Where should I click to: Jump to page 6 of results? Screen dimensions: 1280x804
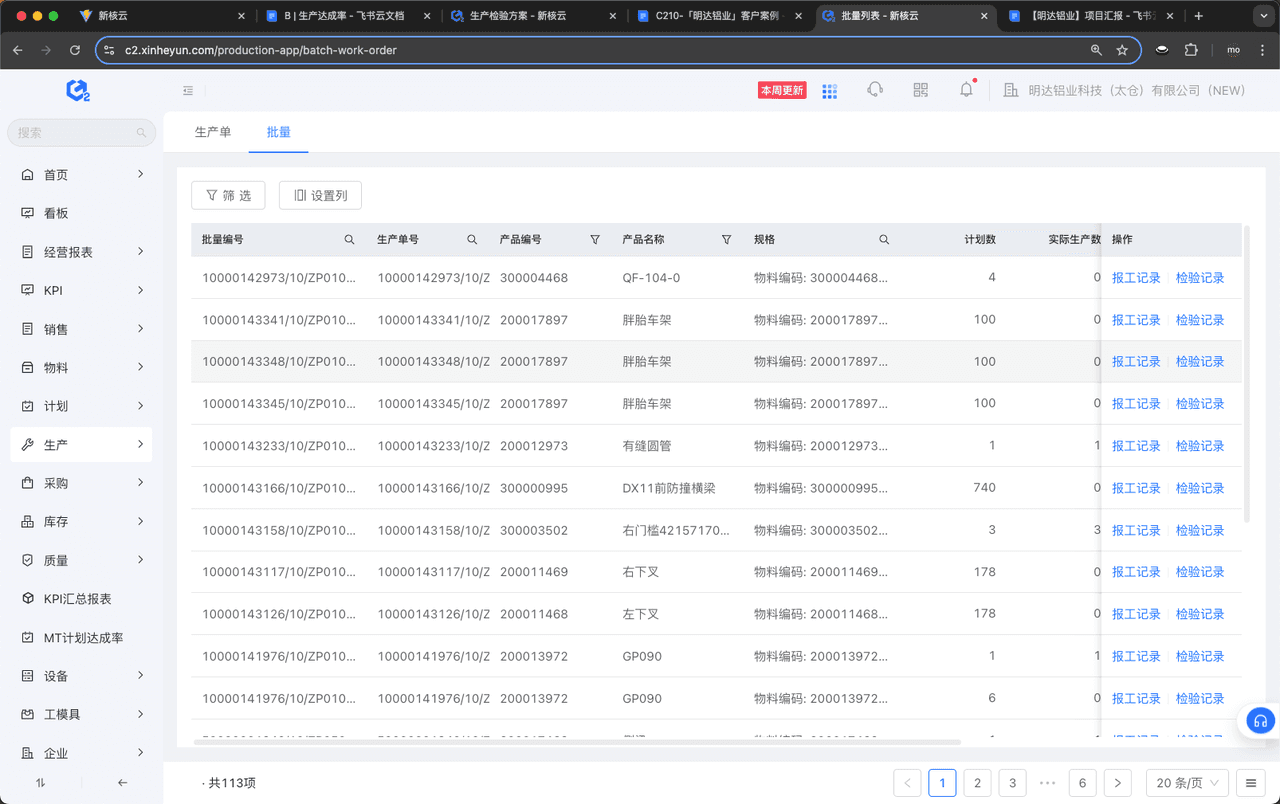click(1082, 783)
